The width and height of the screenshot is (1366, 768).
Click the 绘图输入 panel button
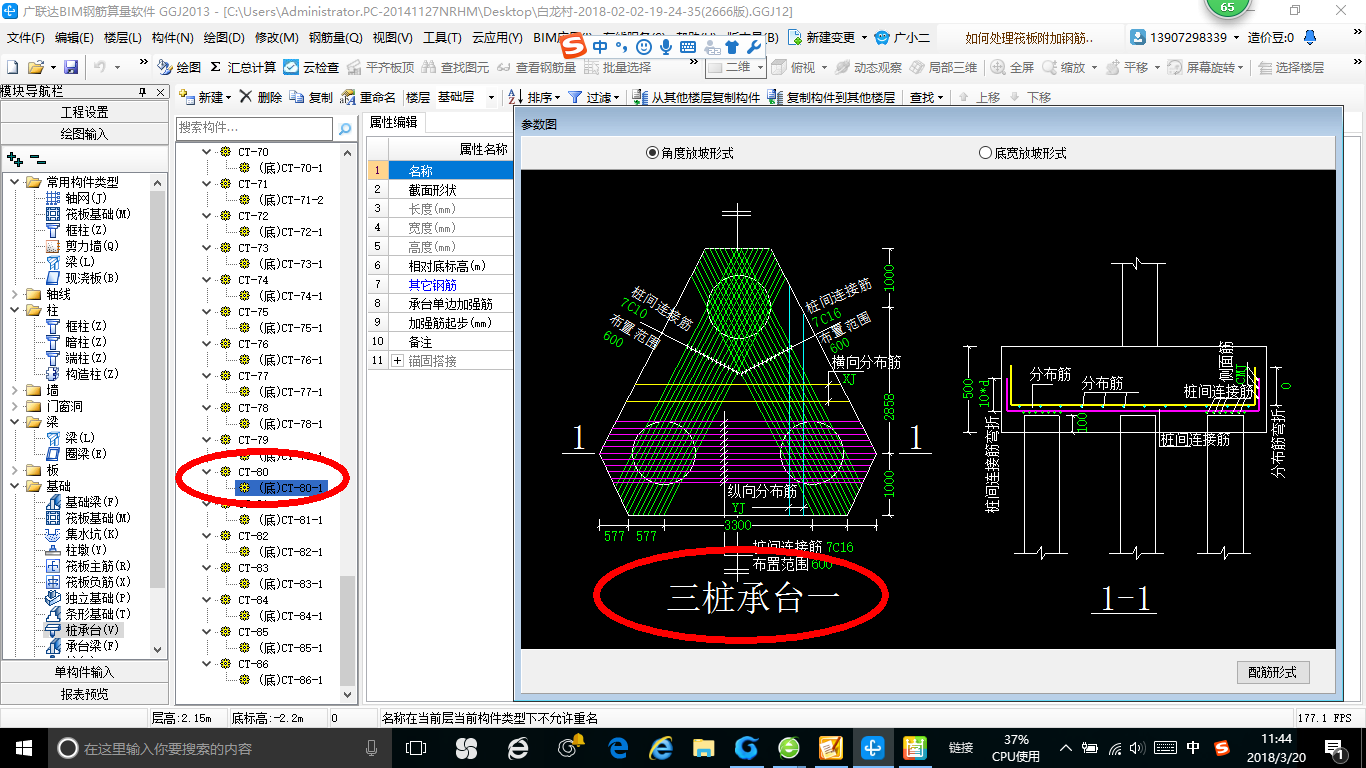pos(84,133)
